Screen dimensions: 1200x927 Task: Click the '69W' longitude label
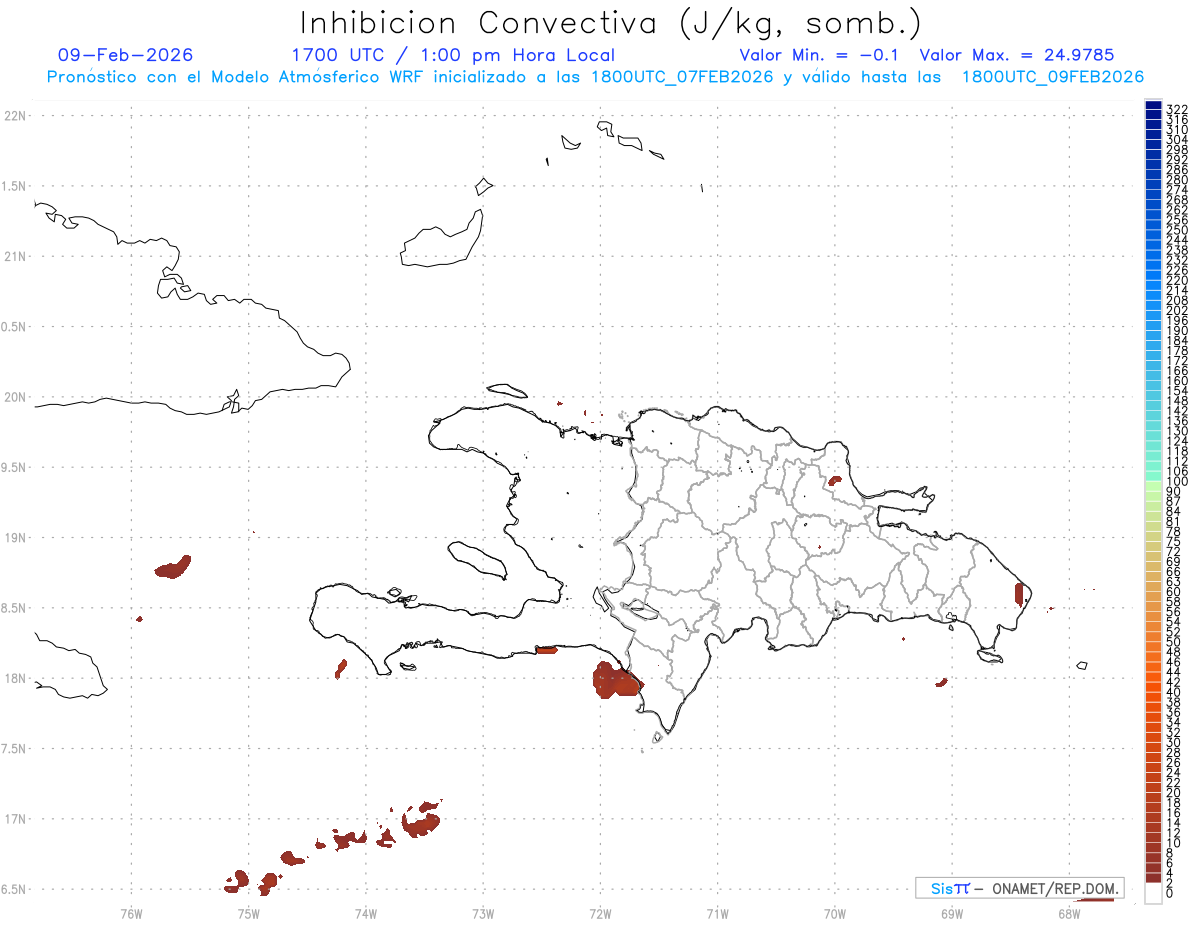952,912
